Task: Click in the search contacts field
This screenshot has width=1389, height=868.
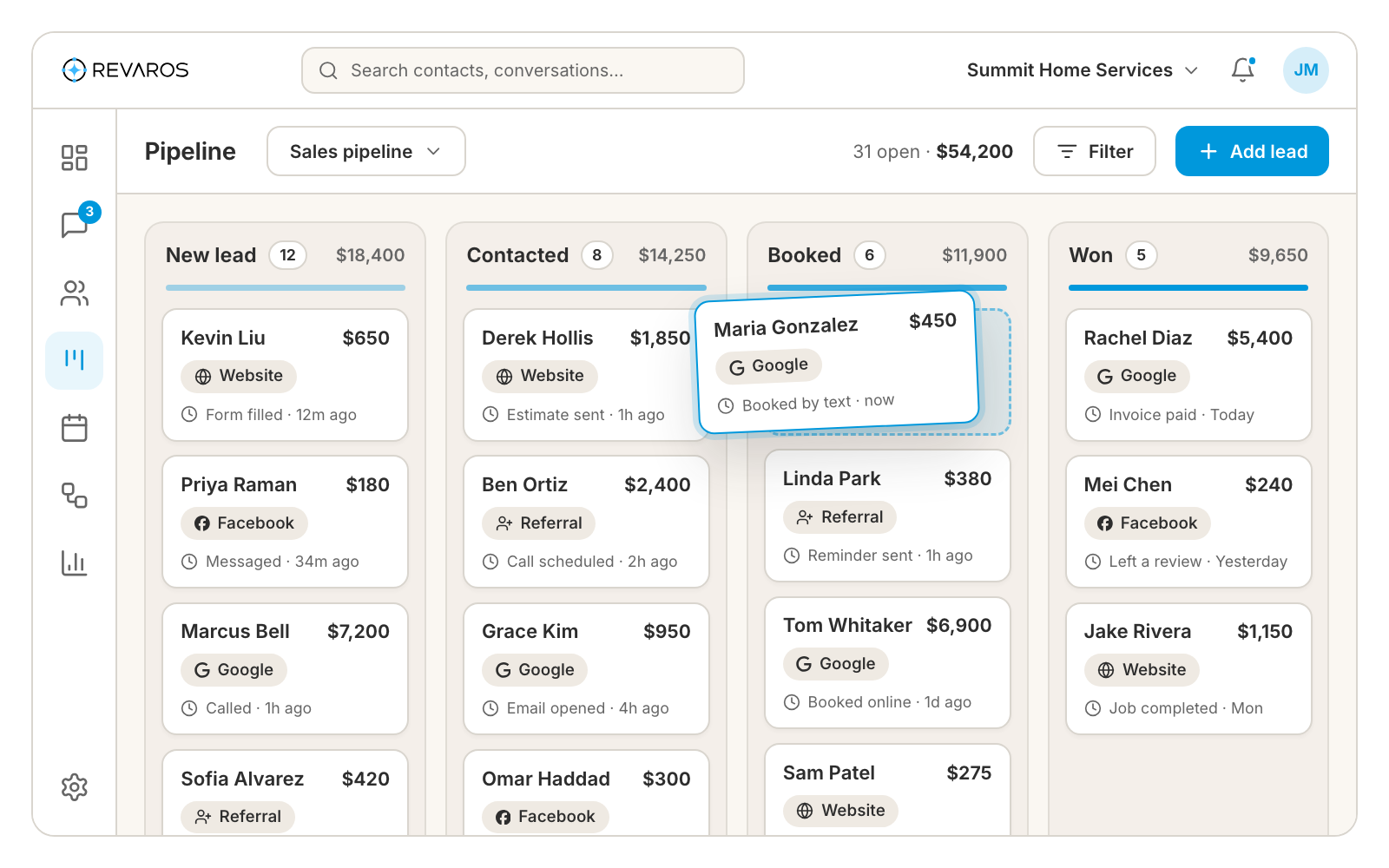Action: point(523,70)
